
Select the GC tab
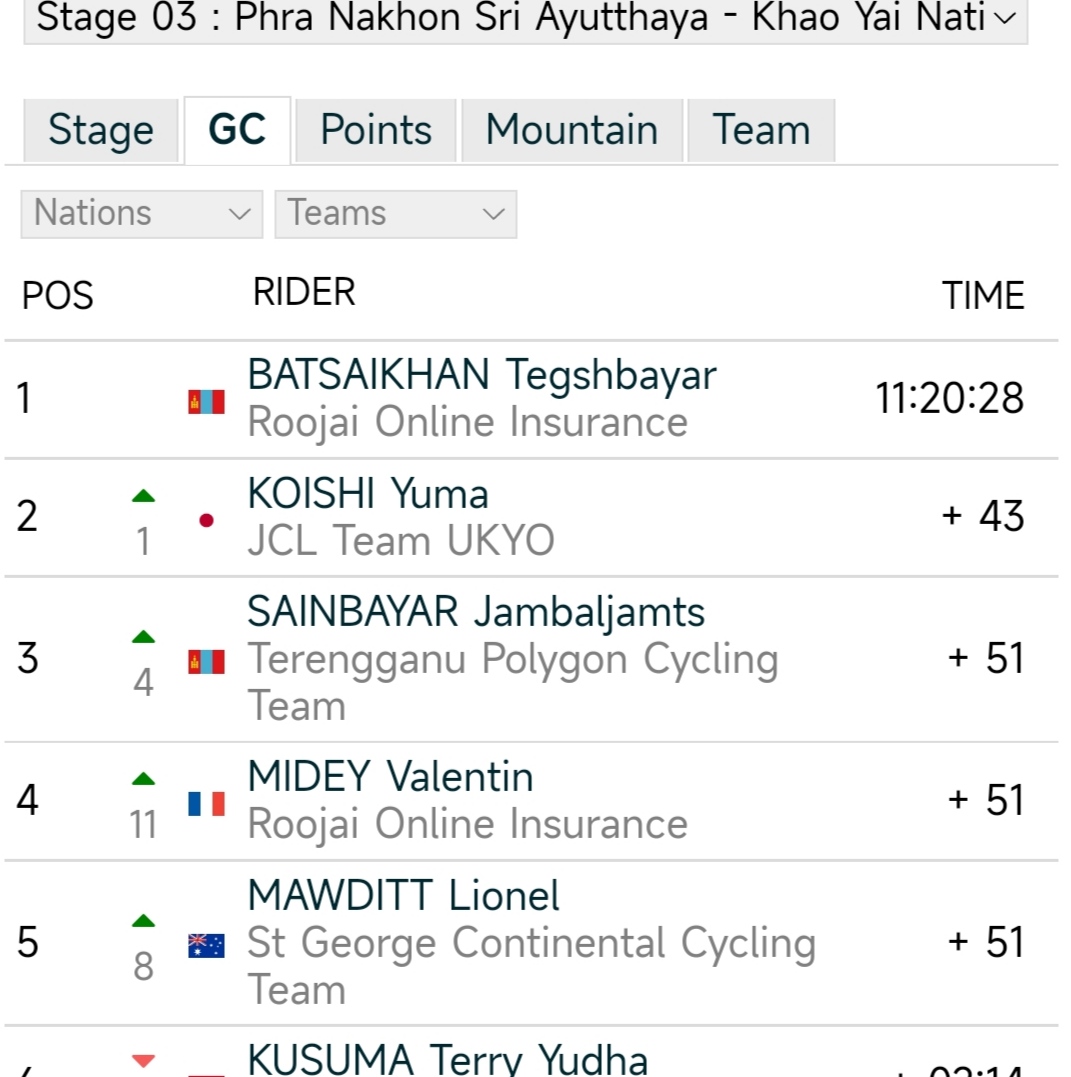(x=237, y=131)
